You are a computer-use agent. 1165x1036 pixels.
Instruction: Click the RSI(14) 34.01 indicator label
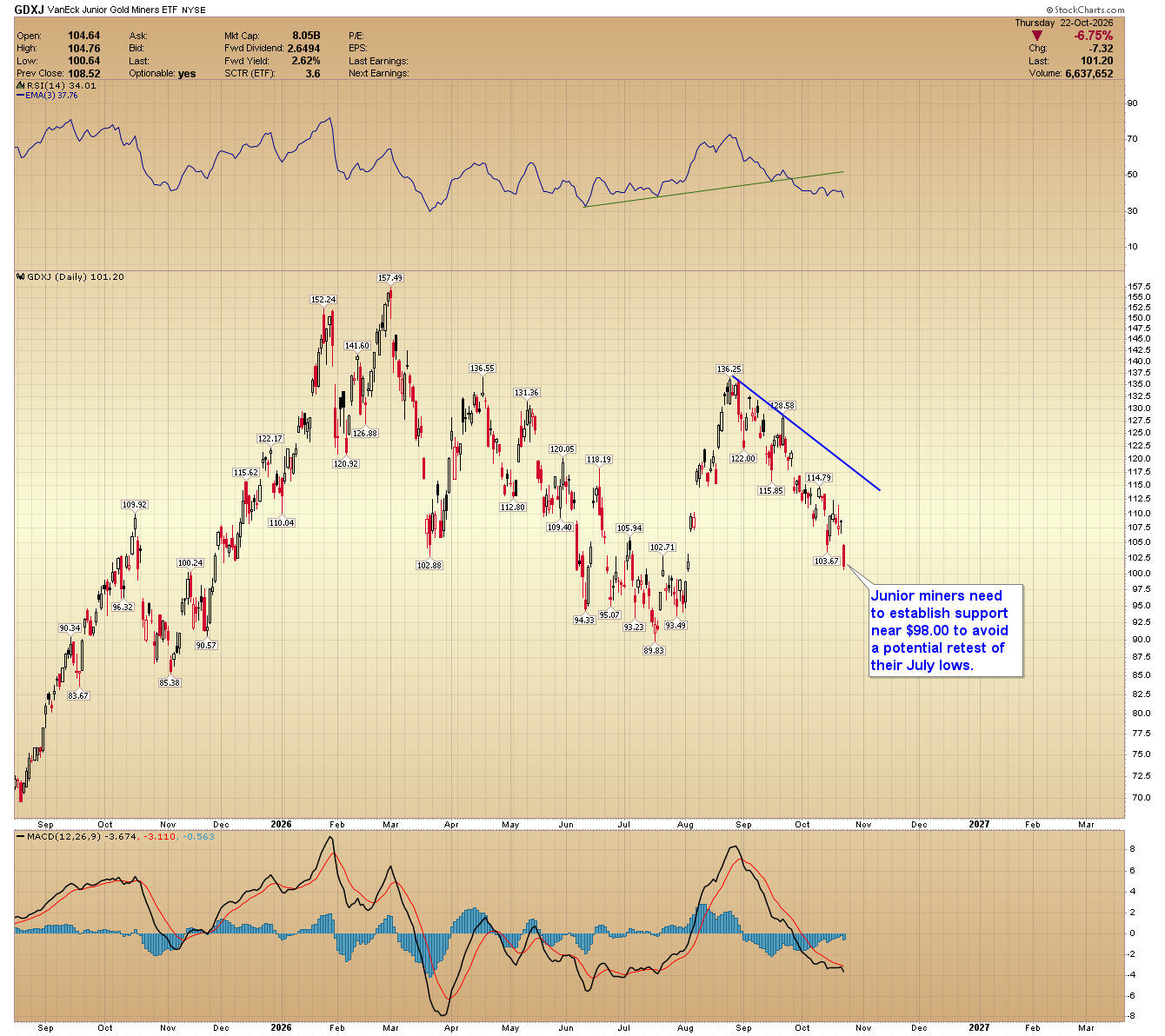point(57,86)
